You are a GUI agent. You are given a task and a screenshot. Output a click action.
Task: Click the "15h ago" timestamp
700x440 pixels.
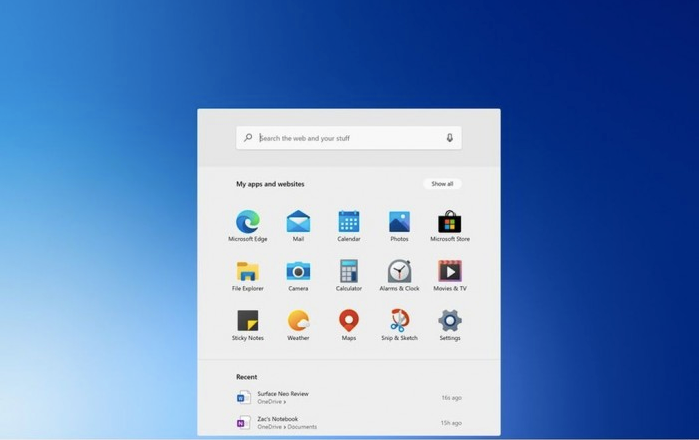[x=451, y=423]
